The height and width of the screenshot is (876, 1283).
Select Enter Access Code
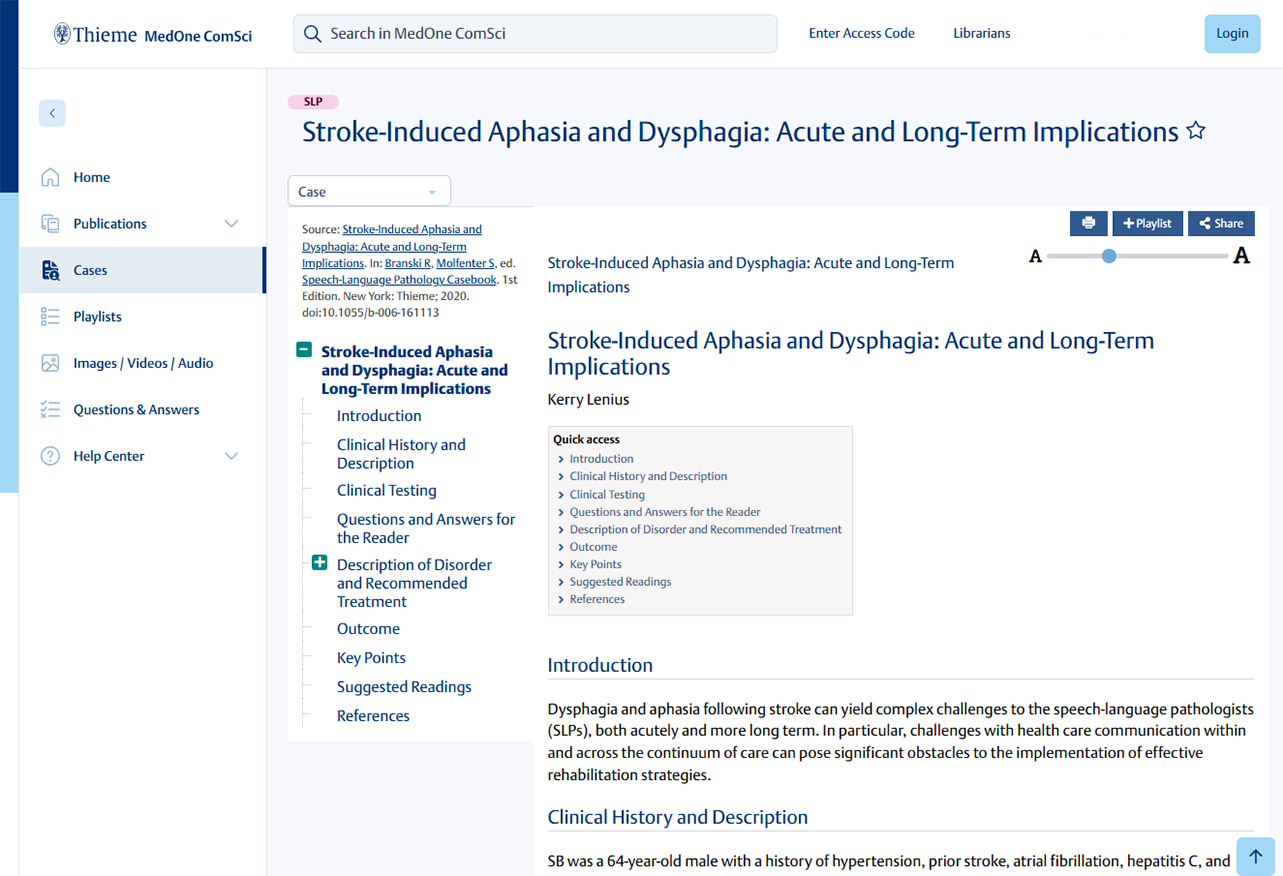(861, 33)
